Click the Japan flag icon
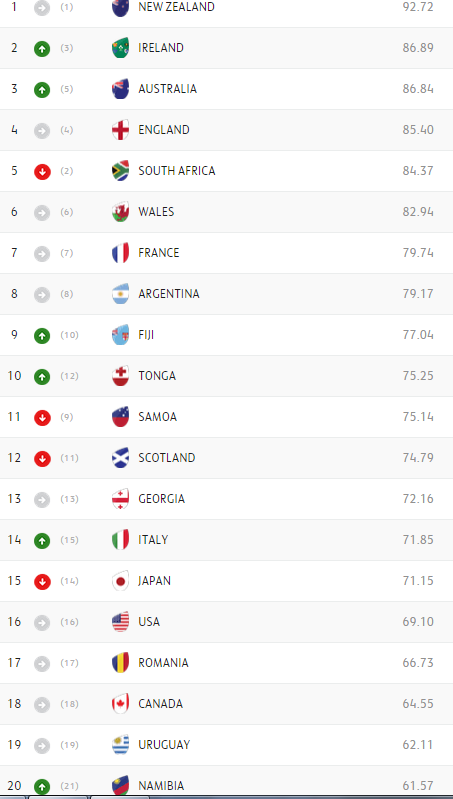 pos(121,580)
